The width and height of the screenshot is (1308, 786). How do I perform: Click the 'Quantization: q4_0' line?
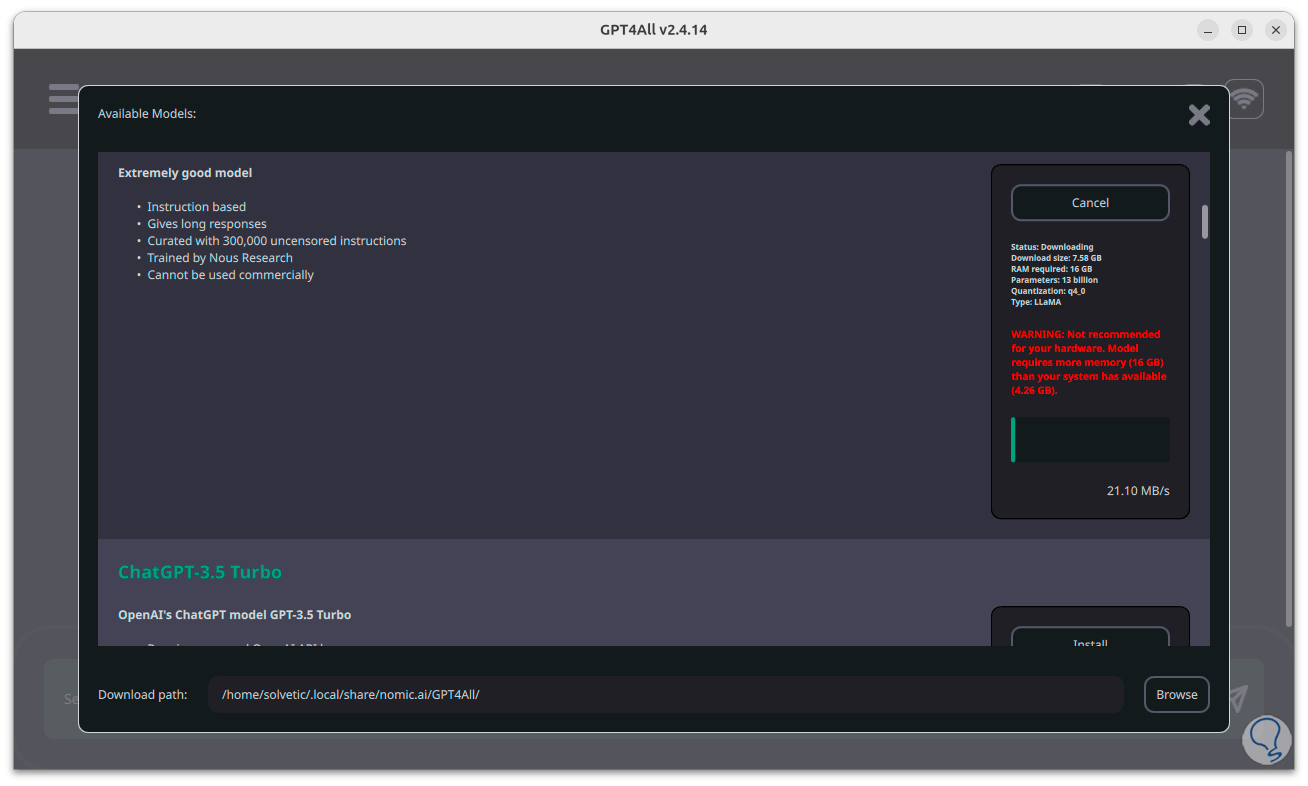(1048, 291)
